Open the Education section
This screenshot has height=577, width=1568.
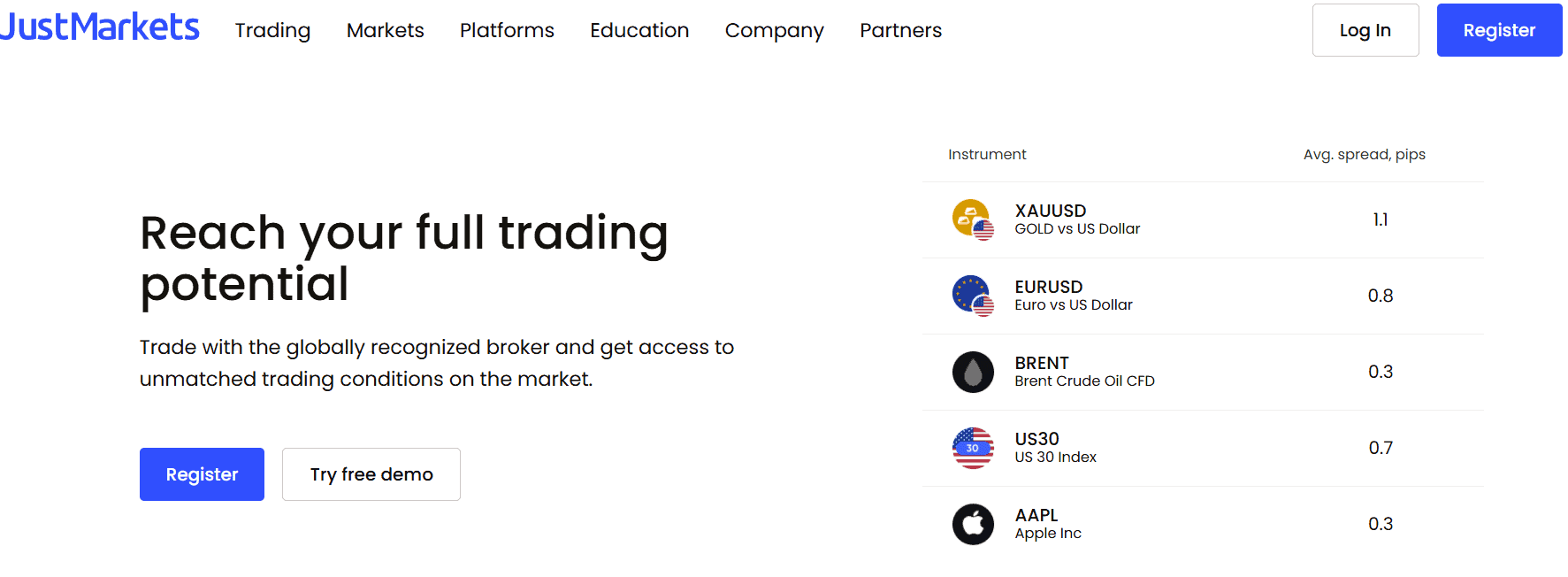tap(639, 29)
